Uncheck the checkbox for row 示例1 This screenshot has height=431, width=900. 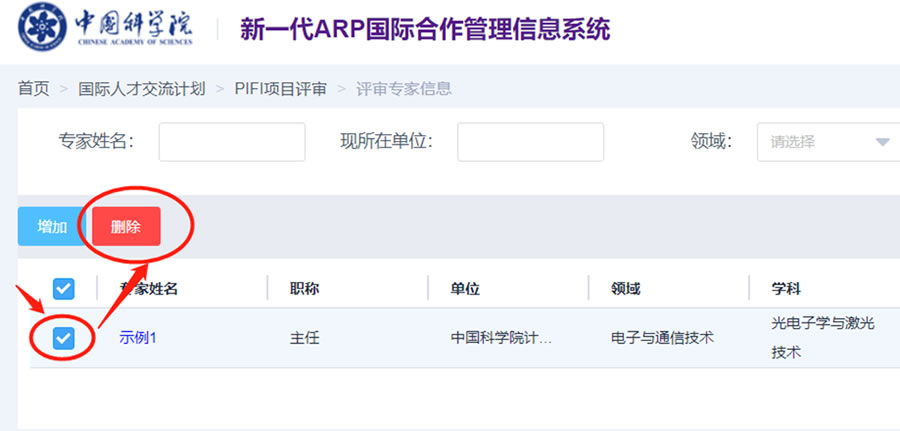point(63,338)
